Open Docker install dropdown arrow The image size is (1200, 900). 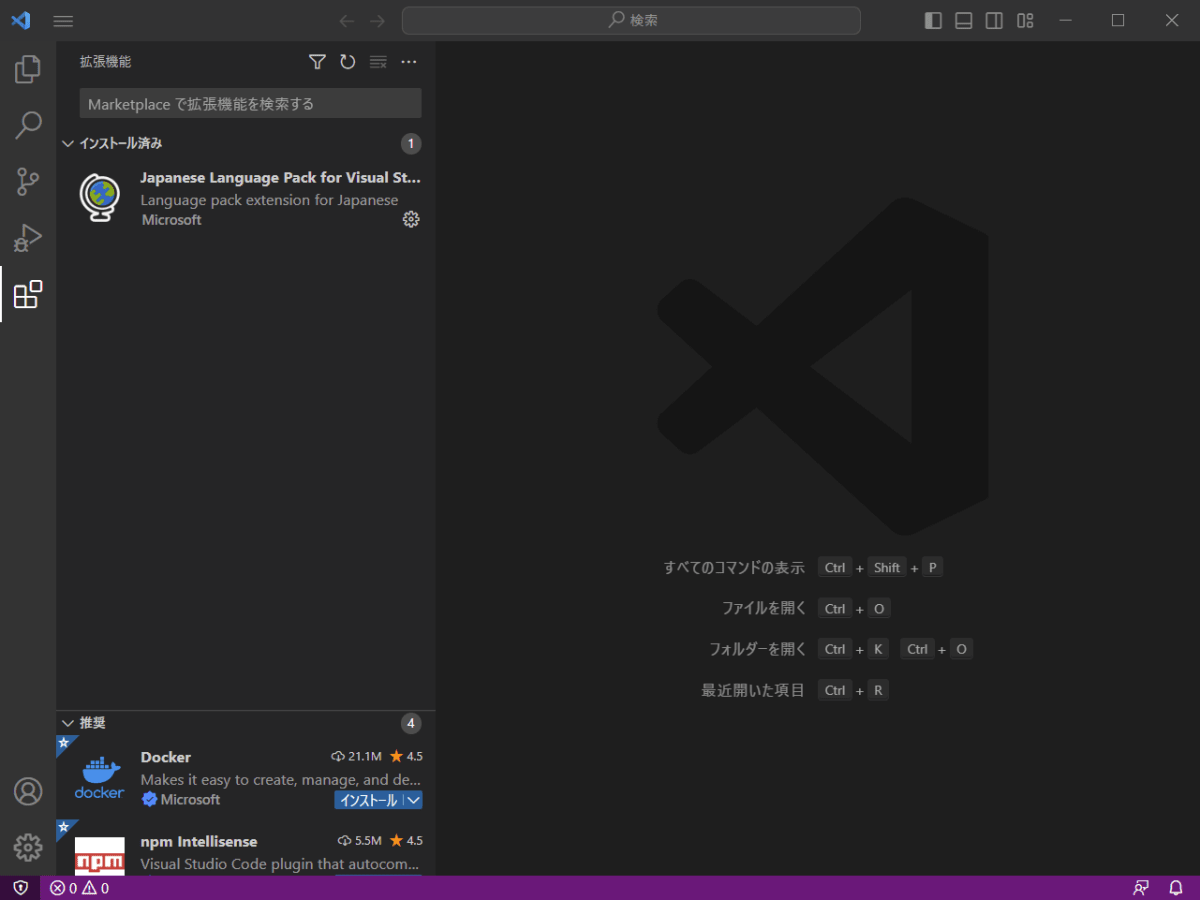tap(413, 800)
